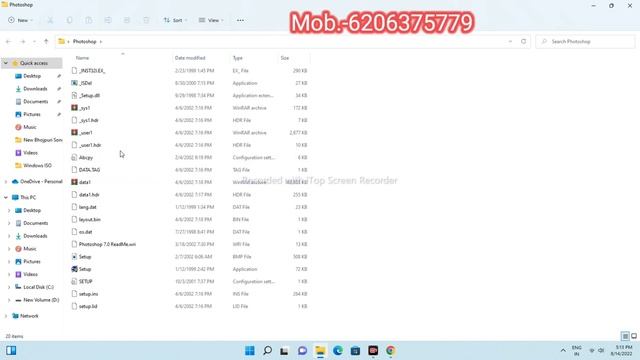
Task: Click the Copy icon in toolbar
Action: coord(69,20)
